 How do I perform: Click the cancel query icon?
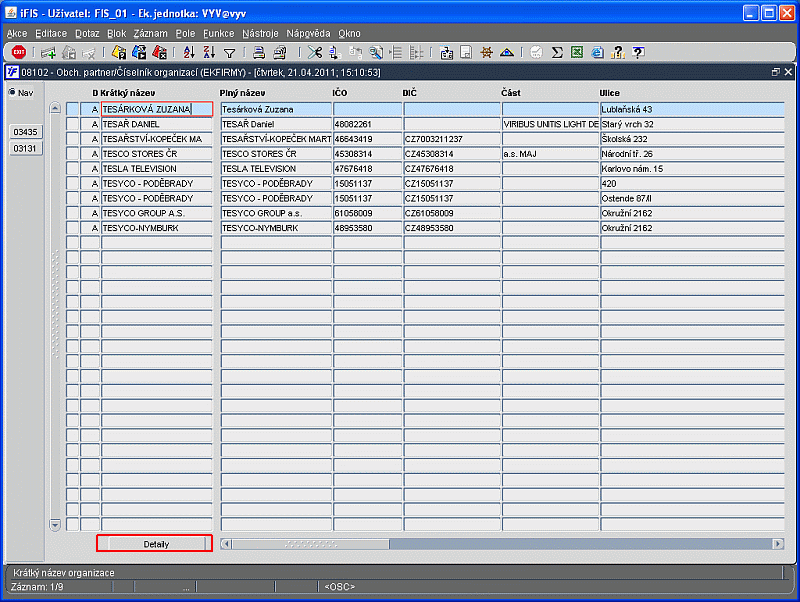click(x=159, y=52)
